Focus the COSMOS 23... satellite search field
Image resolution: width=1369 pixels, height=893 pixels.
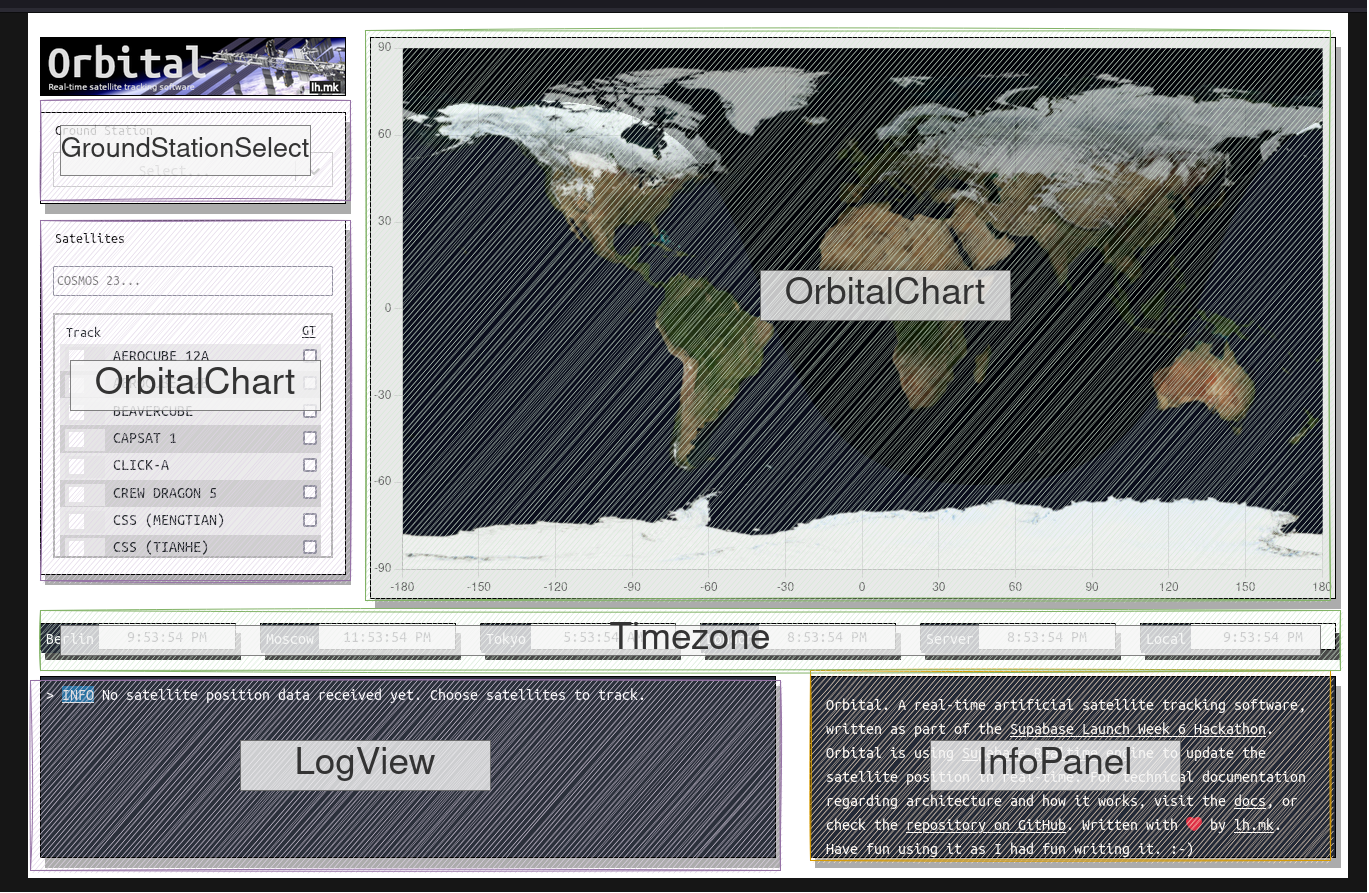[x=193, y=281]
